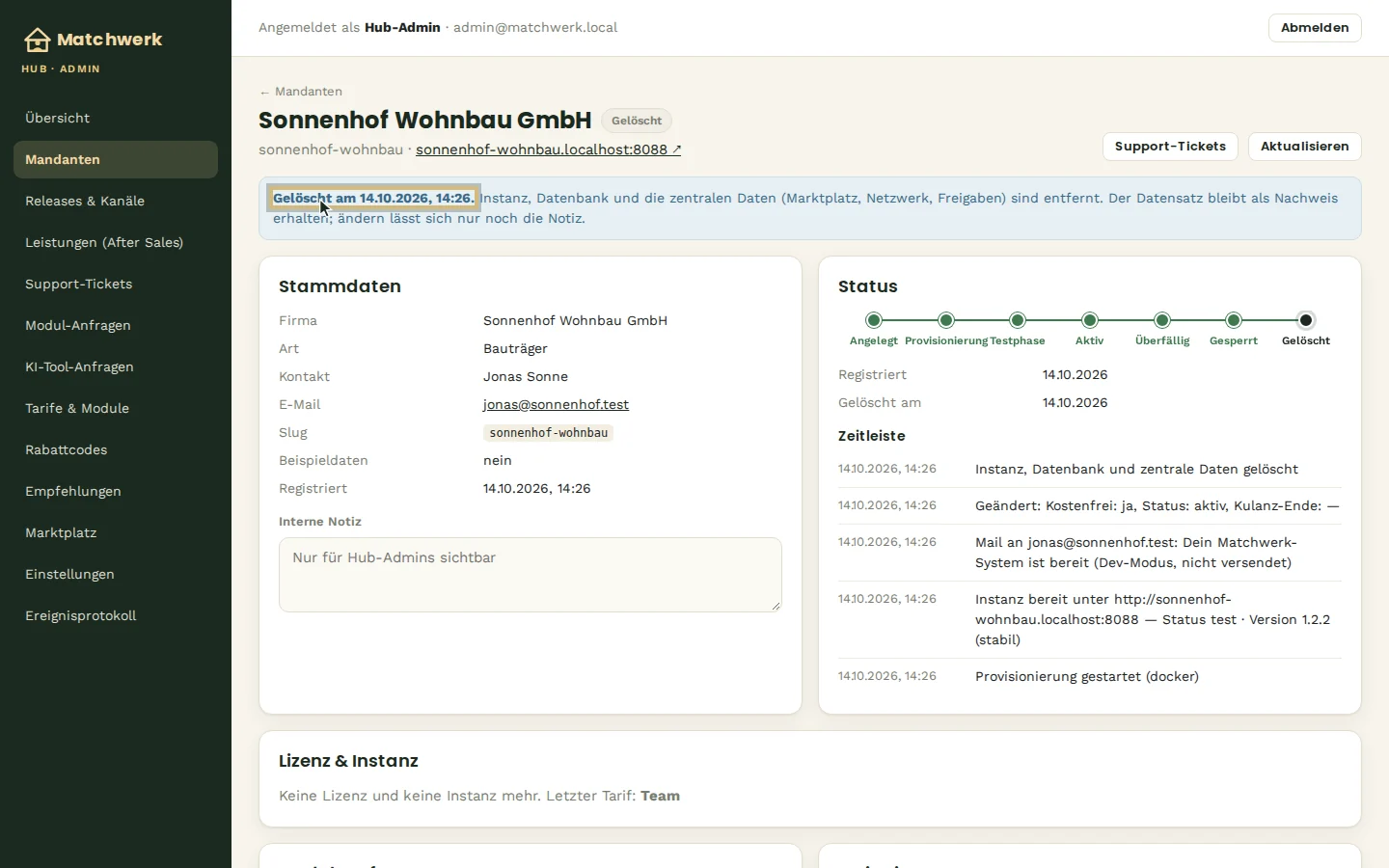The image size is (1389, 868).
Task: Open Leistungen (After Sales) section
Action: (x=116, y=242)
